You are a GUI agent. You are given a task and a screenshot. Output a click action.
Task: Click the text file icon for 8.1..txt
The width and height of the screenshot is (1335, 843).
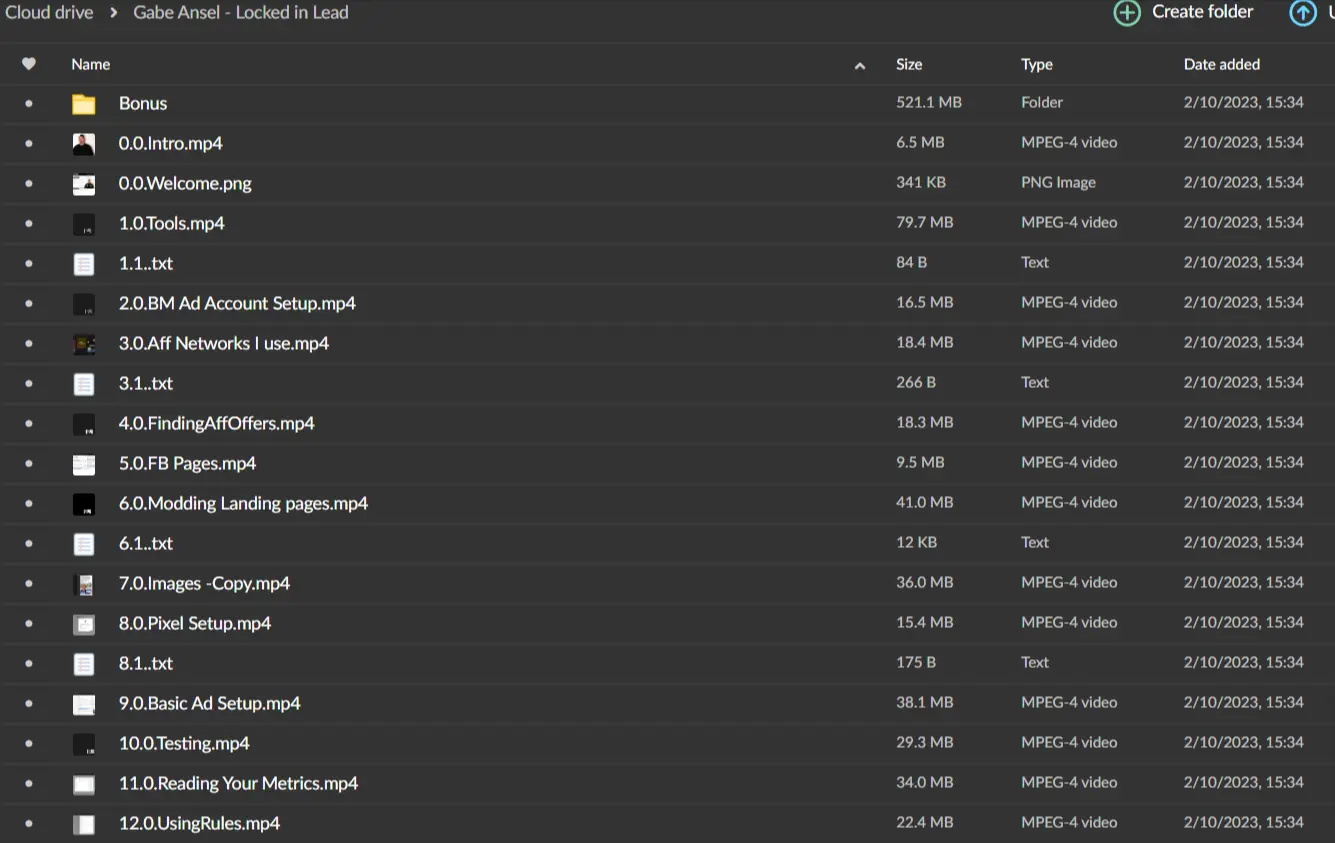click(x=84, y=664)
